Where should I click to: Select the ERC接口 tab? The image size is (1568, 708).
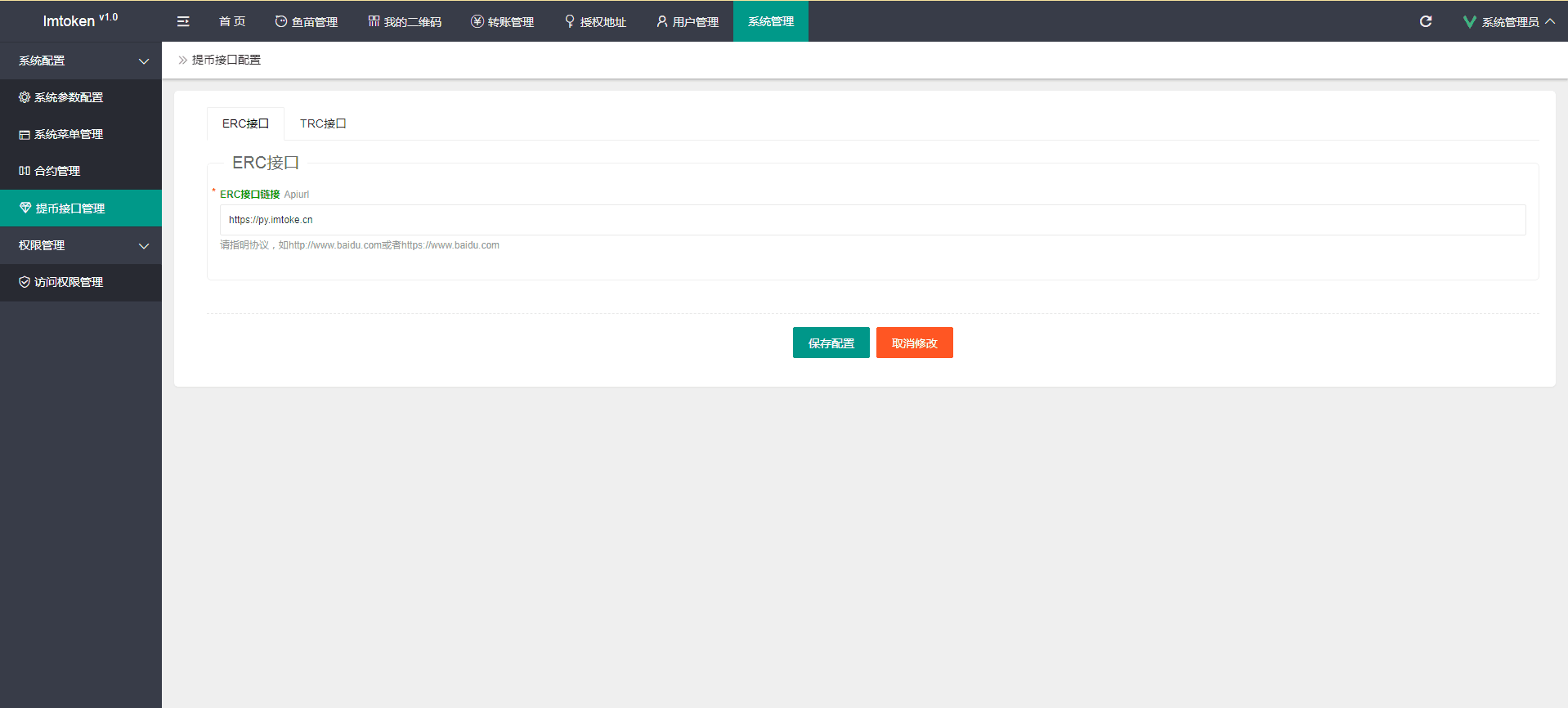[245, 123]
